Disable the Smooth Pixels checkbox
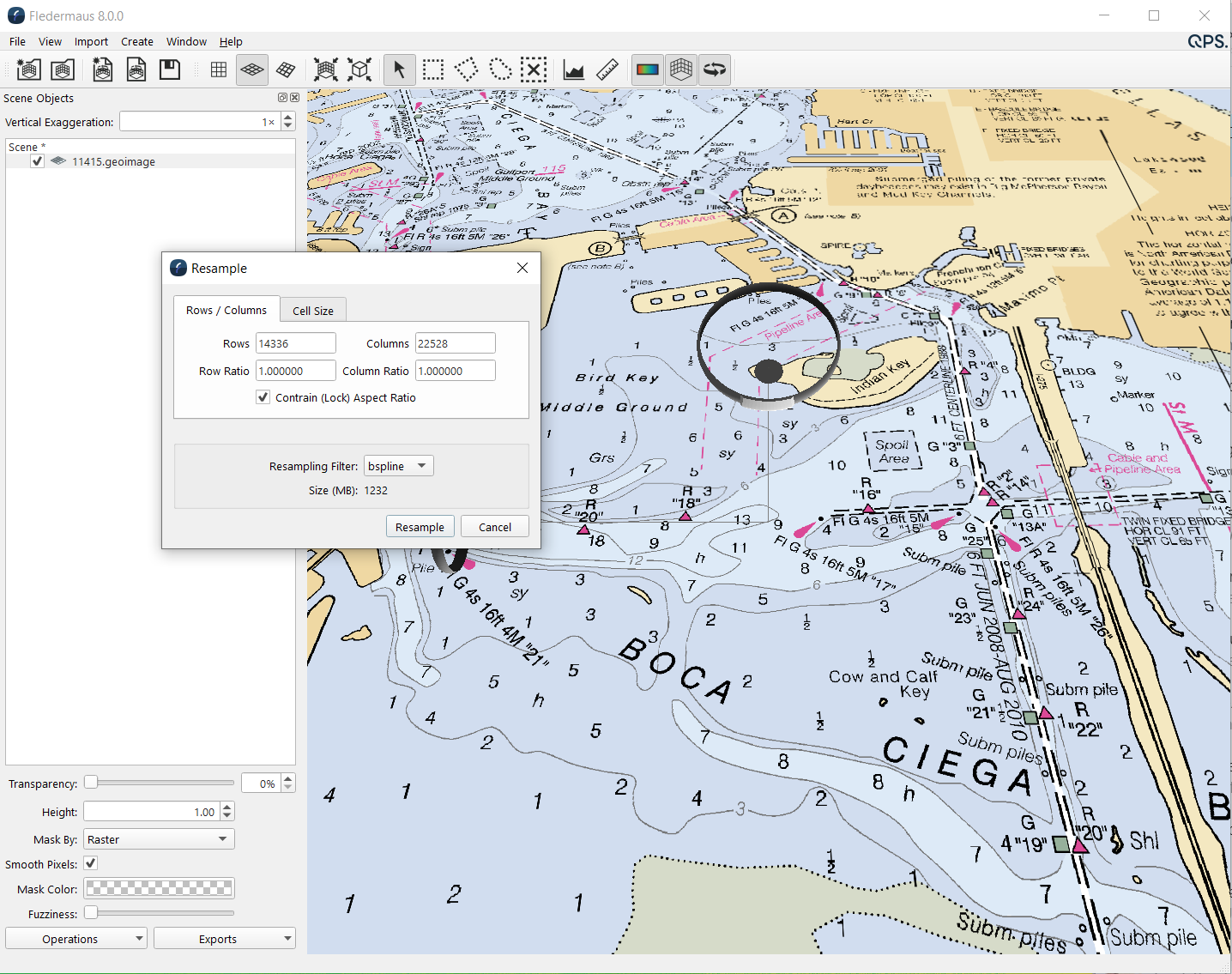This screenshot has width=1232, height=974. pyautogui.click(x=91, y=863)
